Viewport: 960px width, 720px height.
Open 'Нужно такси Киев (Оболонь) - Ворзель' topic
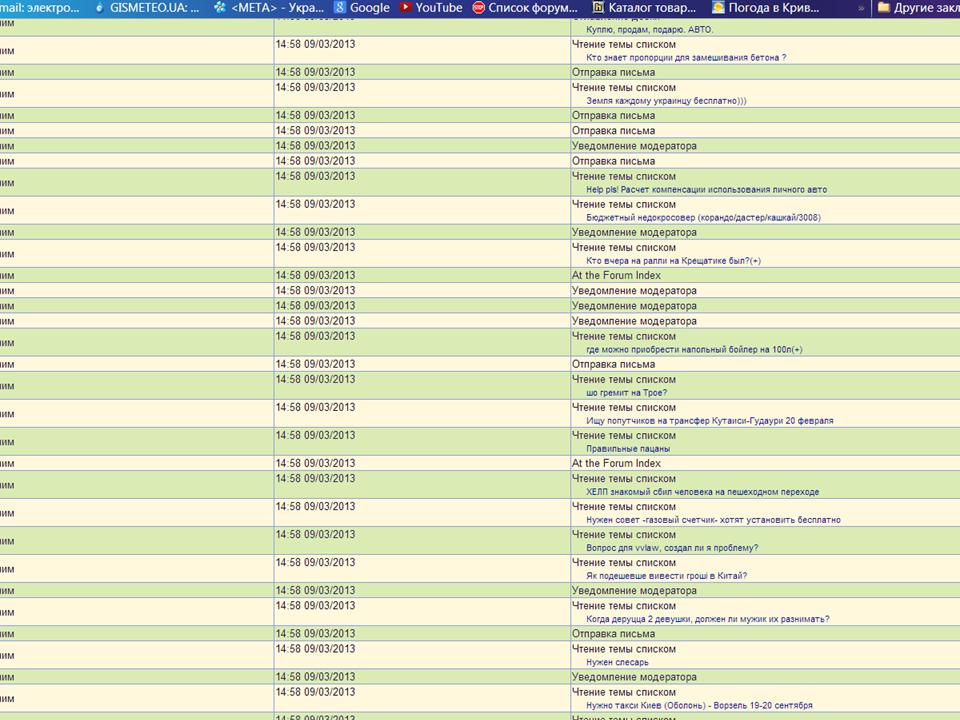click(699, 705)
